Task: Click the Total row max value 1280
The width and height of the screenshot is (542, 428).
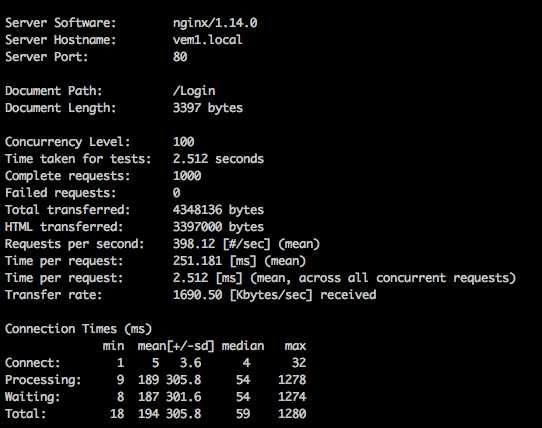Action: click(x=292, y=413)
